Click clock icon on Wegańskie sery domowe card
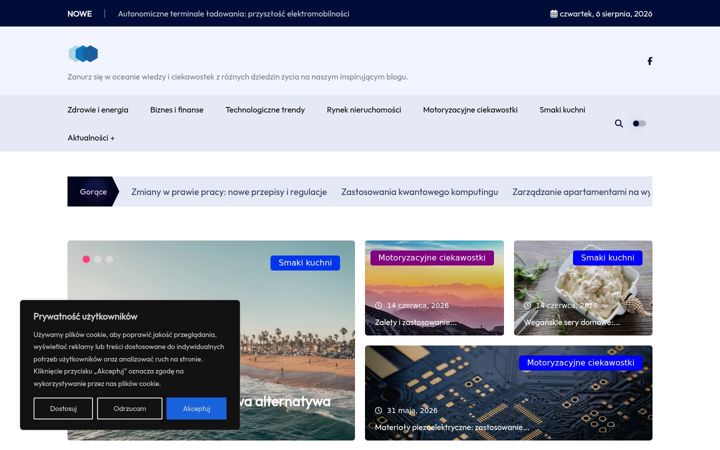This screenshot has height=450, width=720. click(527, 305)
